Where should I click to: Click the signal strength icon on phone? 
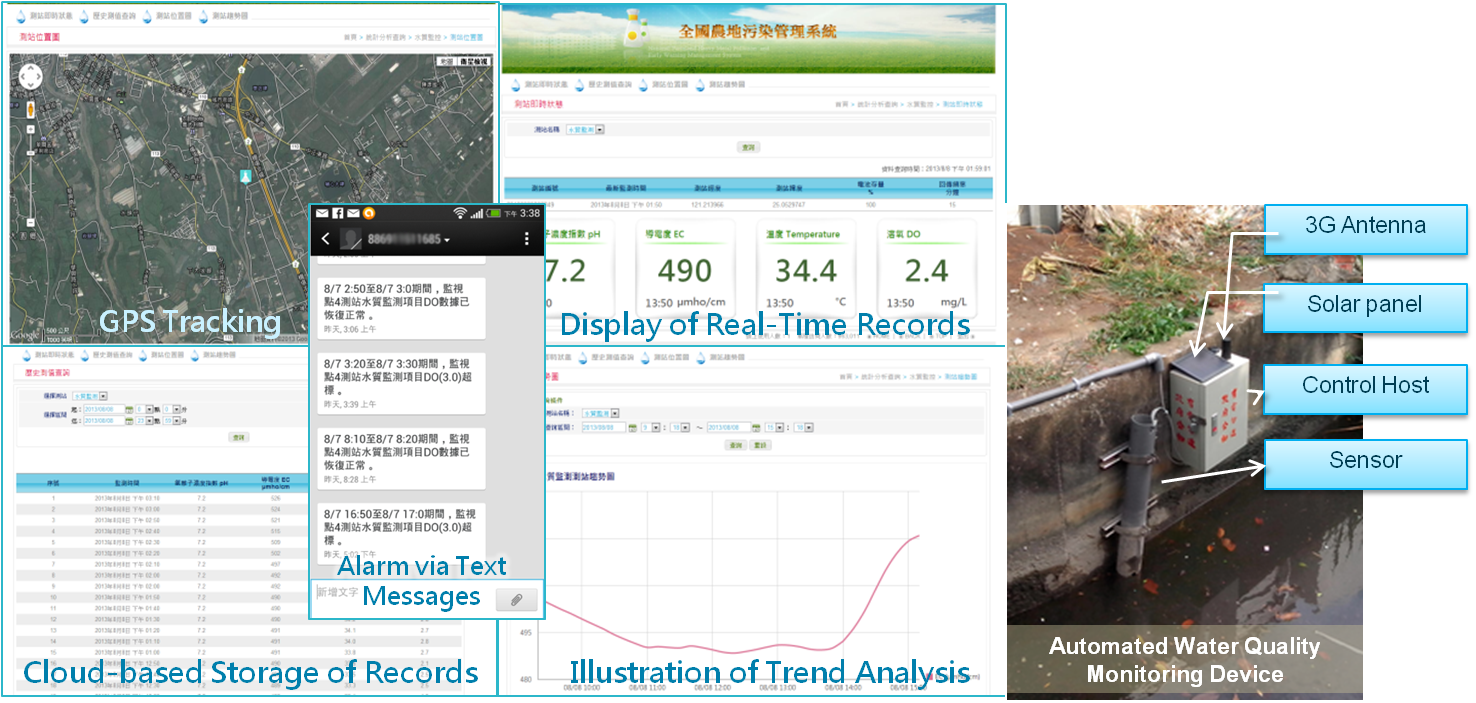pos(477,213)
